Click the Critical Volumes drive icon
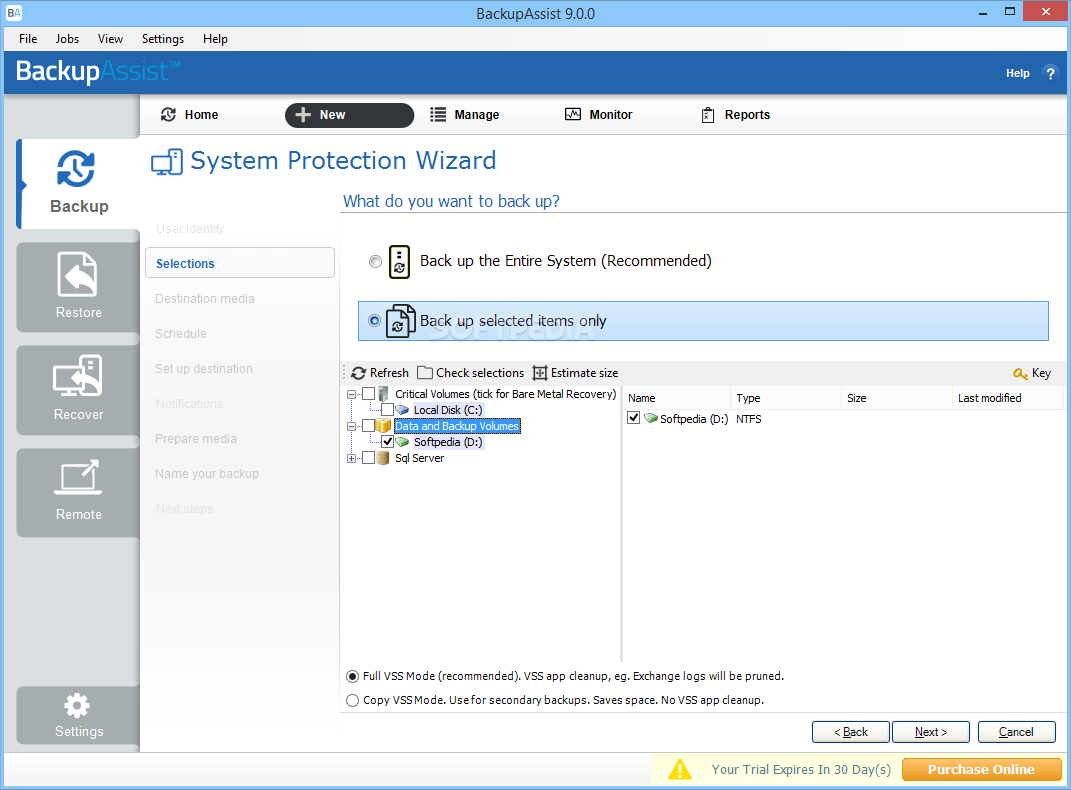The height and width of the screenshot is (790, 1071). pyautogui.click(x=383, y=394)
